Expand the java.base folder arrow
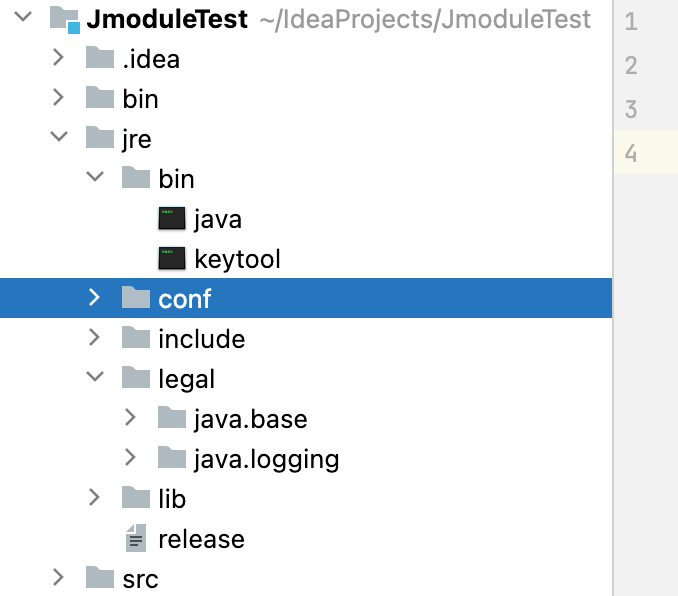This screenshot has width=678, height=596. tap(130, 418)
